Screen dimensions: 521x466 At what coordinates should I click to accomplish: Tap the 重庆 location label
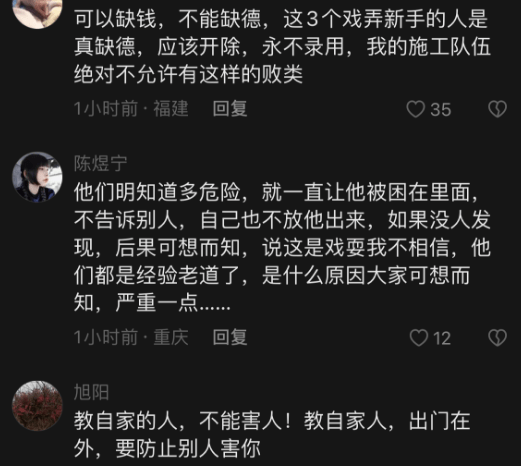coord(171,337)
